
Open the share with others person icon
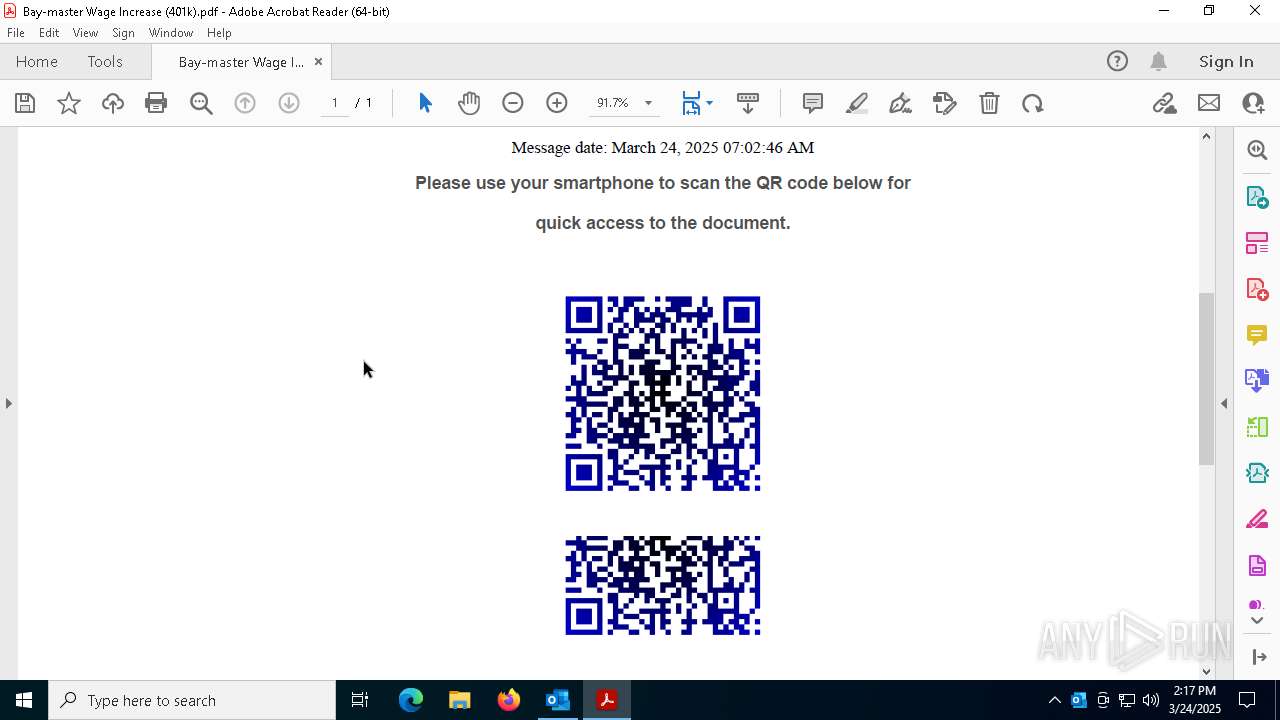click(1253, 103)
